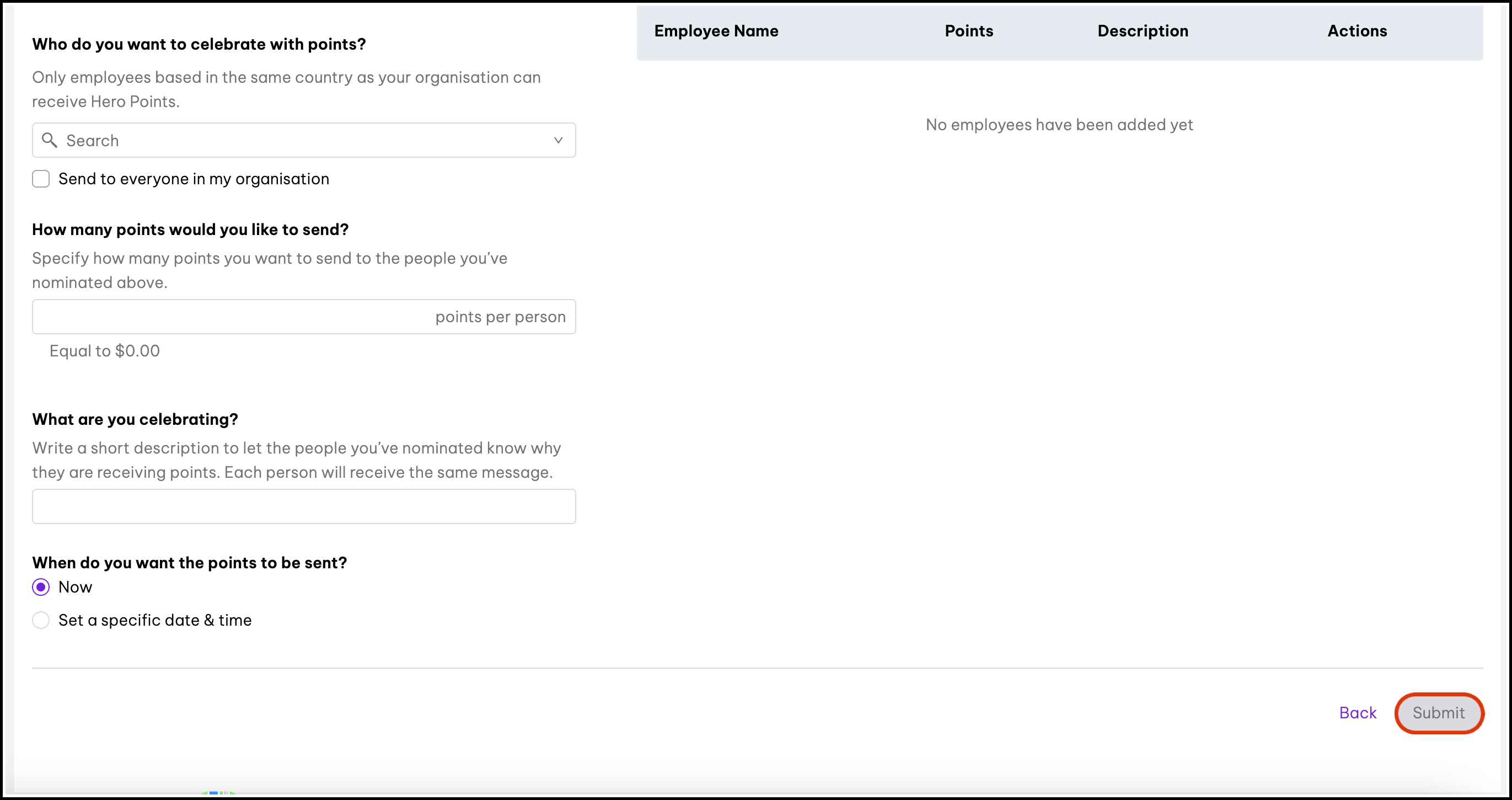Select the Now radio button
Screen dimensions: 1512x800
[x=41, y=587]
